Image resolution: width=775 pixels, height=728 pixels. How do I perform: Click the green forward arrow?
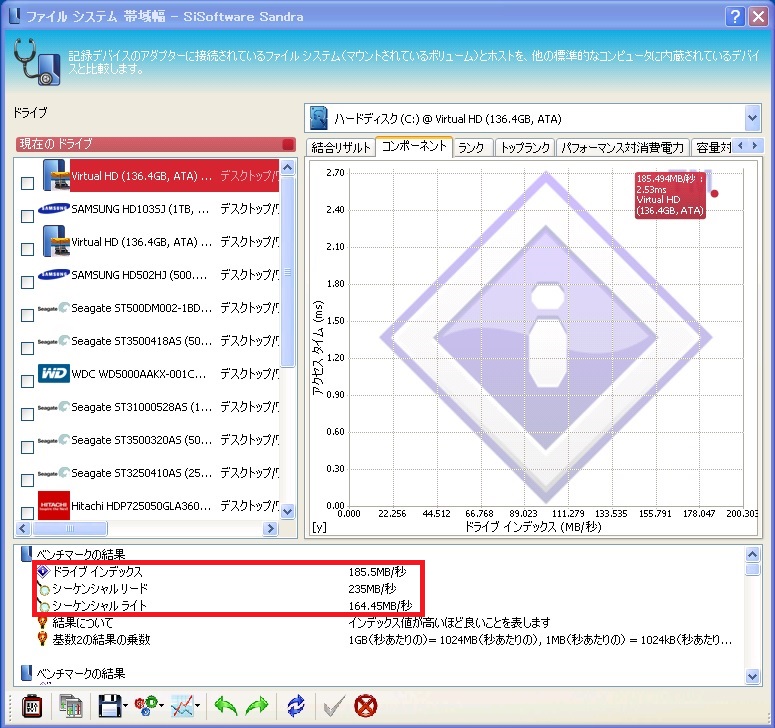257,706
